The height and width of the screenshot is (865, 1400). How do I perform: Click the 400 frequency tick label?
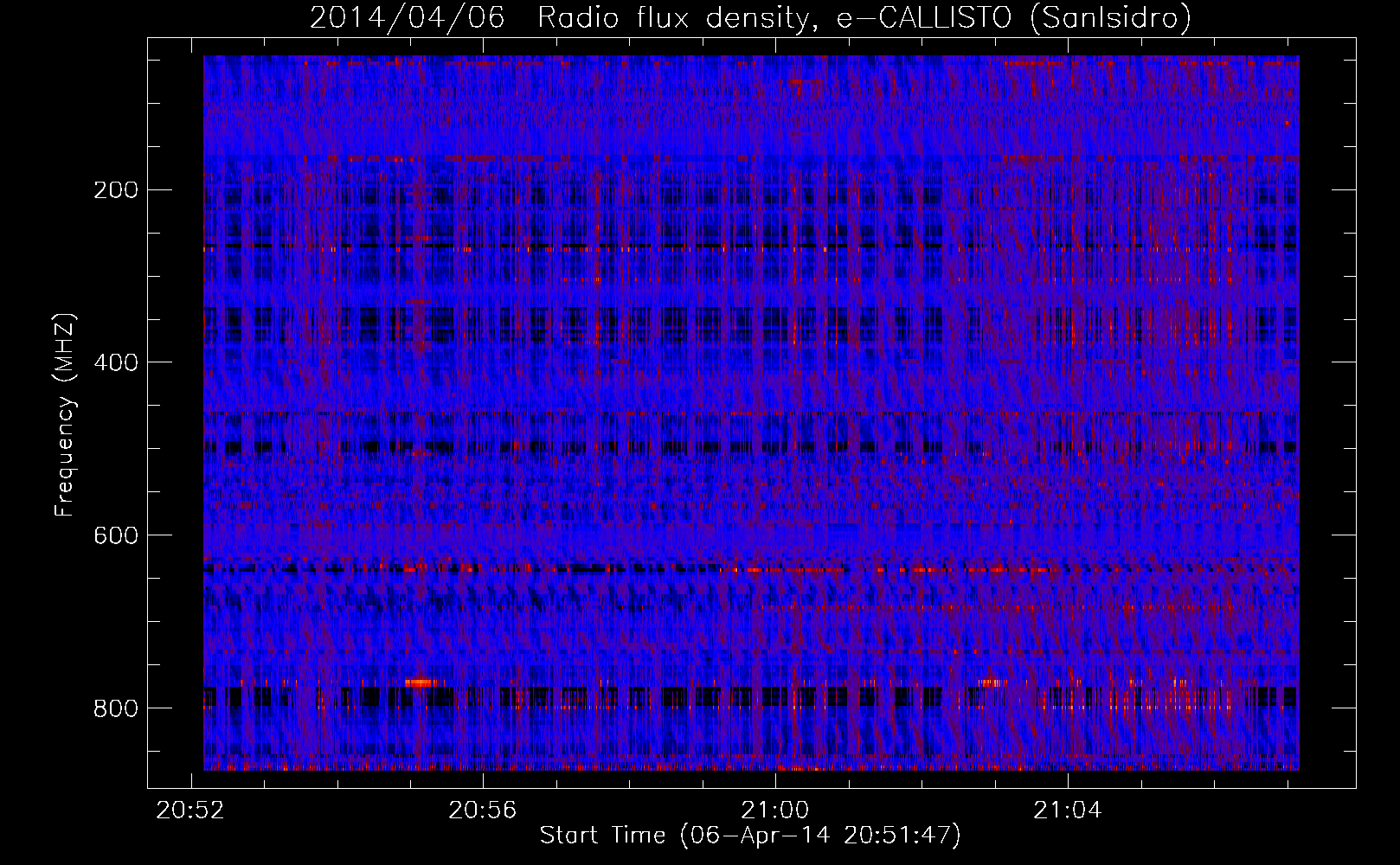[115, 362]
